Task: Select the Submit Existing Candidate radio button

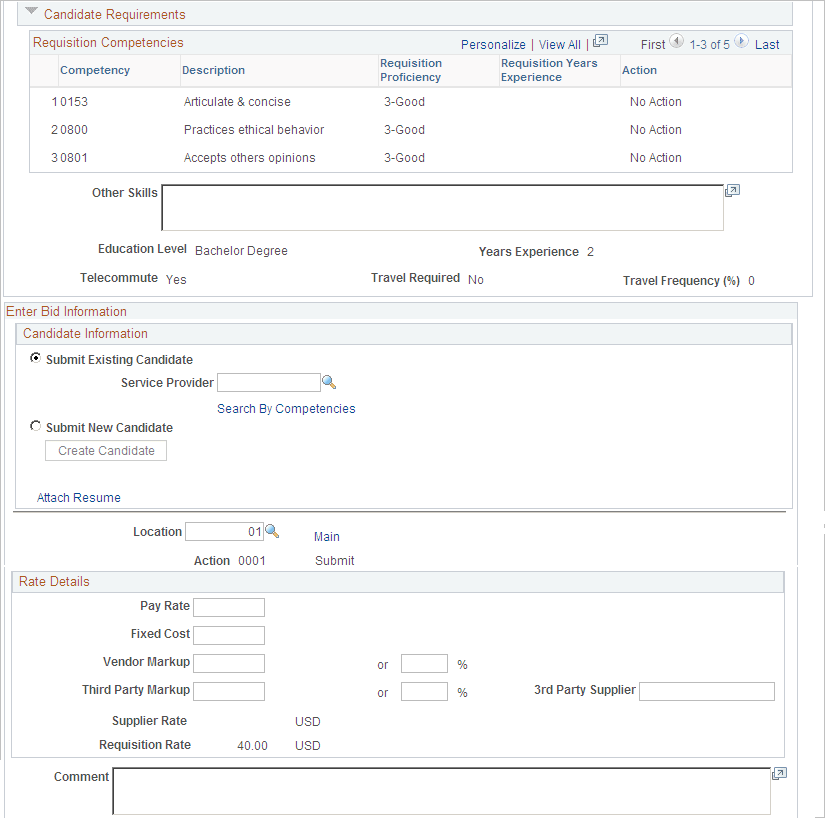Action: [x=35, y=359]
